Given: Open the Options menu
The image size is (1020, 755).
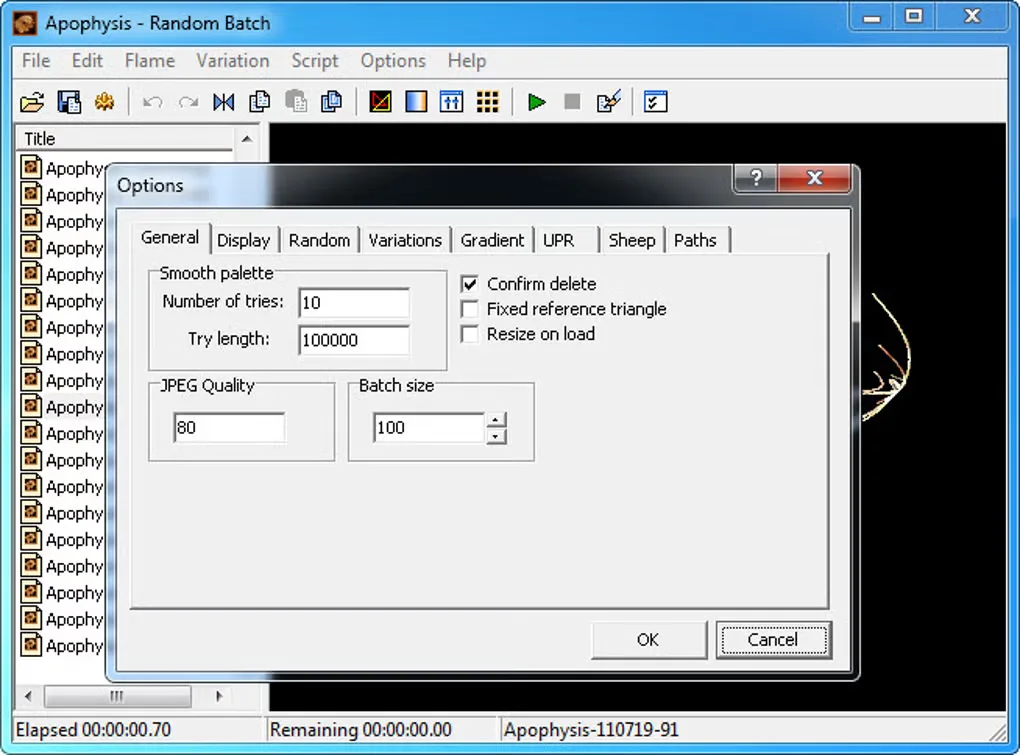Looking at the screenshot, I should (394, 61).
